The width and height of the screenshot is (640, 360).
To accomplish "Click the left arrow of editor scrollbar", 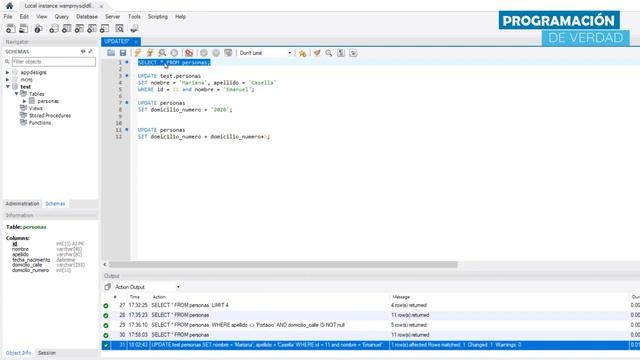I will (105, 264).
